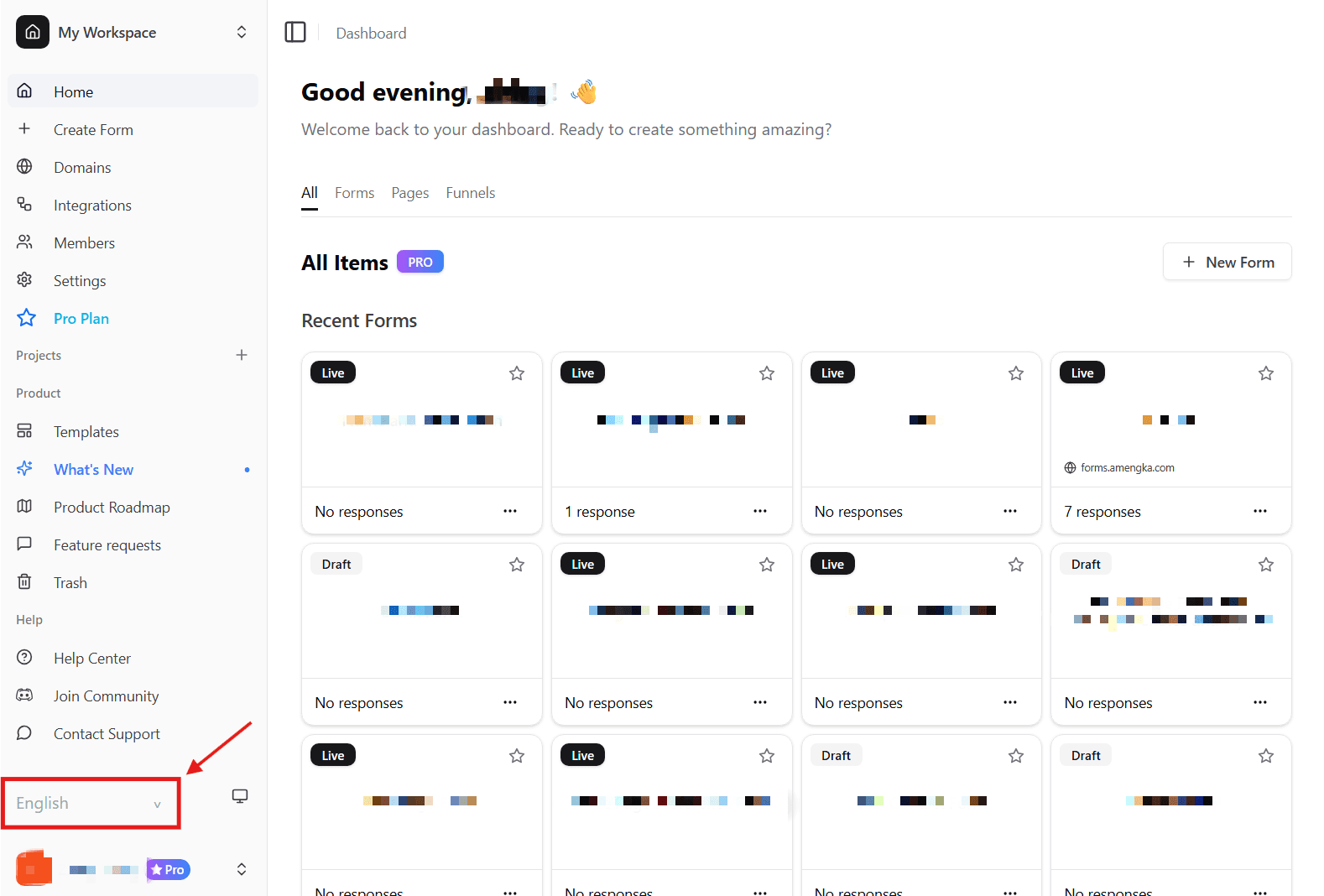Switch to the Pages tab

[x=409, y=193]
